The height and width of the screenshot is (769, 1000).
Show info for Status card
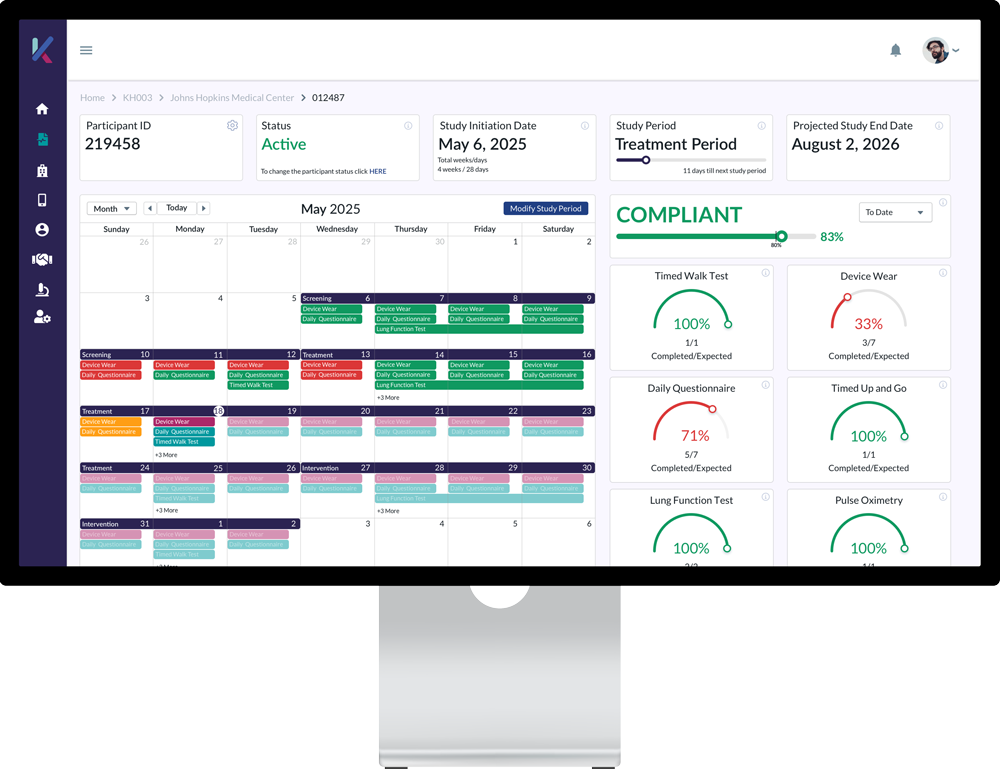point(408,126)
